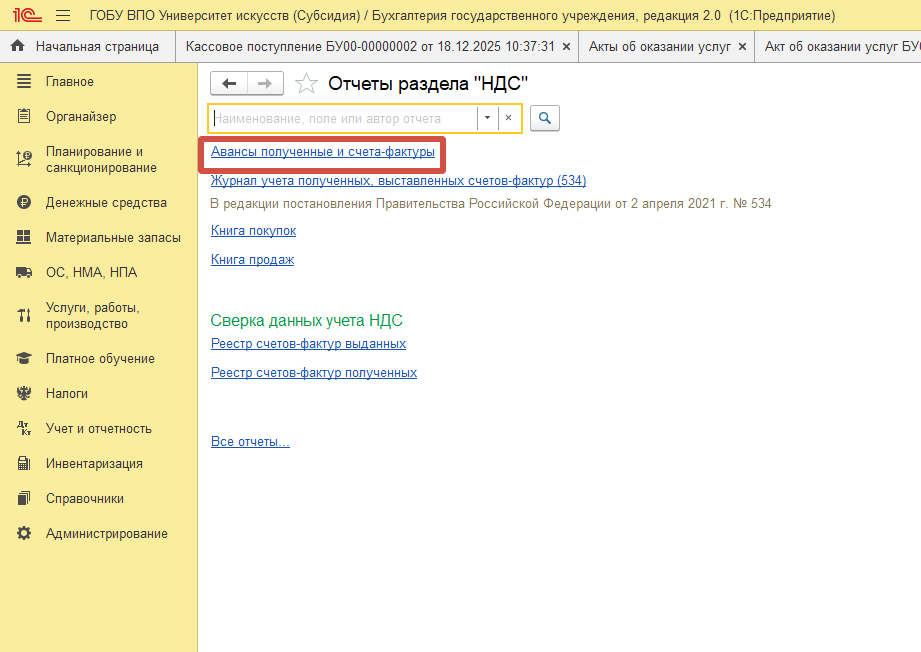Click the Справочники books icon
921x652 pixels.
pyautogui.click(x=23, y=498)
